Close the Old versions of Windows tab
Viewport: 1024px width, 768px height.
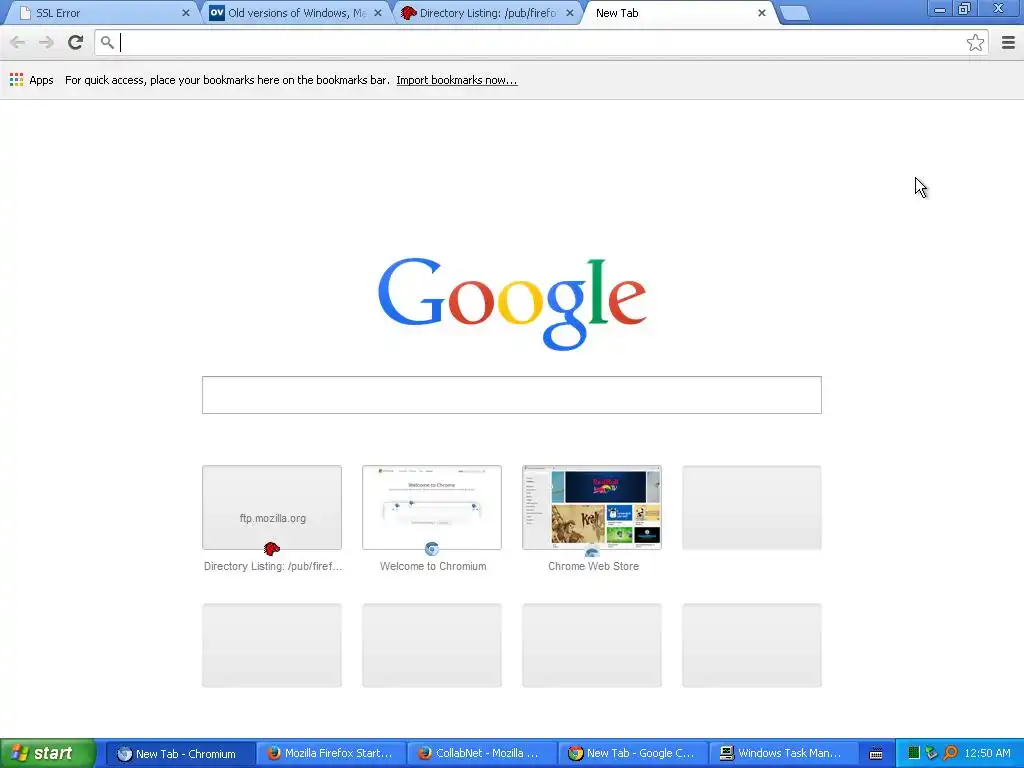pyautogui.click(x=377, y=13)
